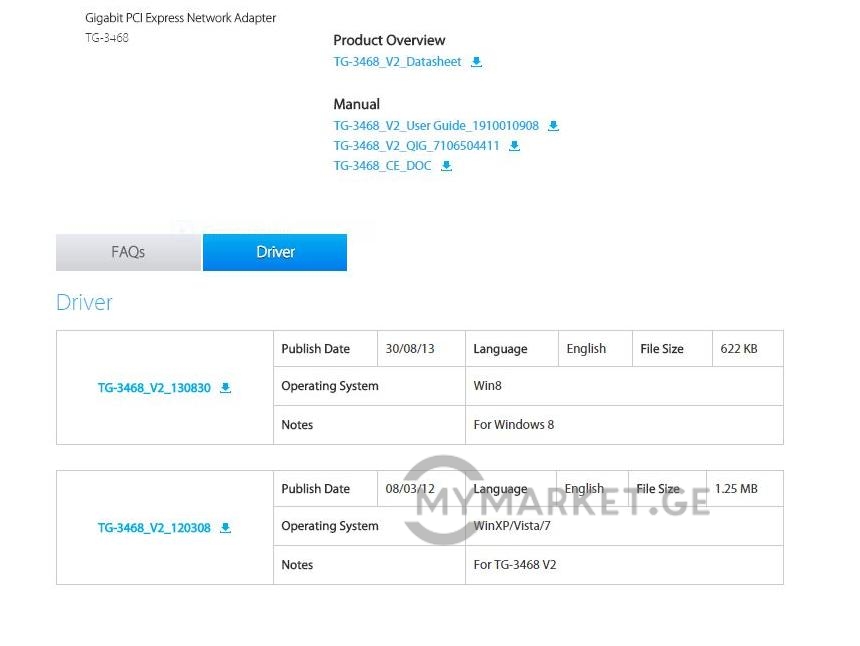Open the TG-3468_CE_DOC link
860x646 pixels.
[x=382, y=166]
